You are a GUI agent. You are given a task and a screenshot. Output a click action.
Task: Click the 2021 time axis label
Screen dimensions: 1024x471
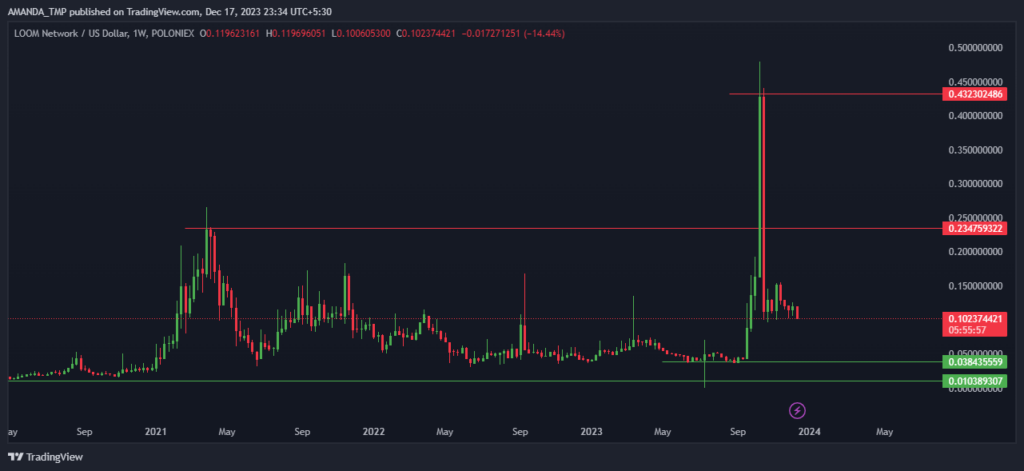[x=155, y=432]
